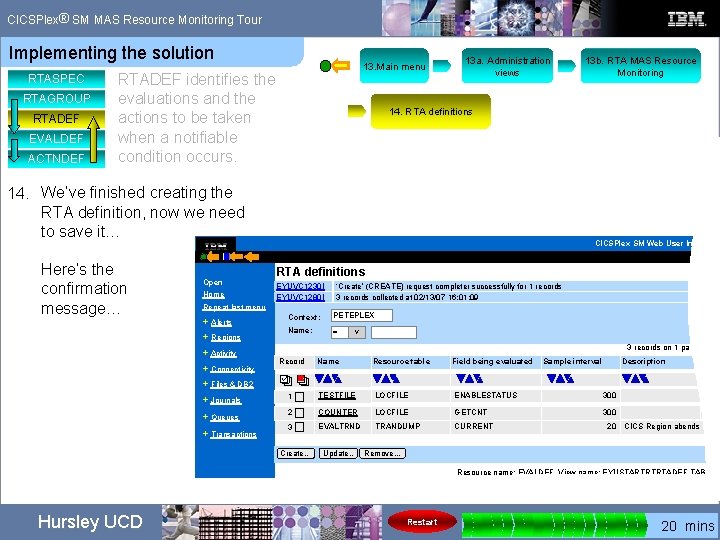Click Sample interval upward-triangle sort icon
720x540 pixels.
tap(560, 379)
